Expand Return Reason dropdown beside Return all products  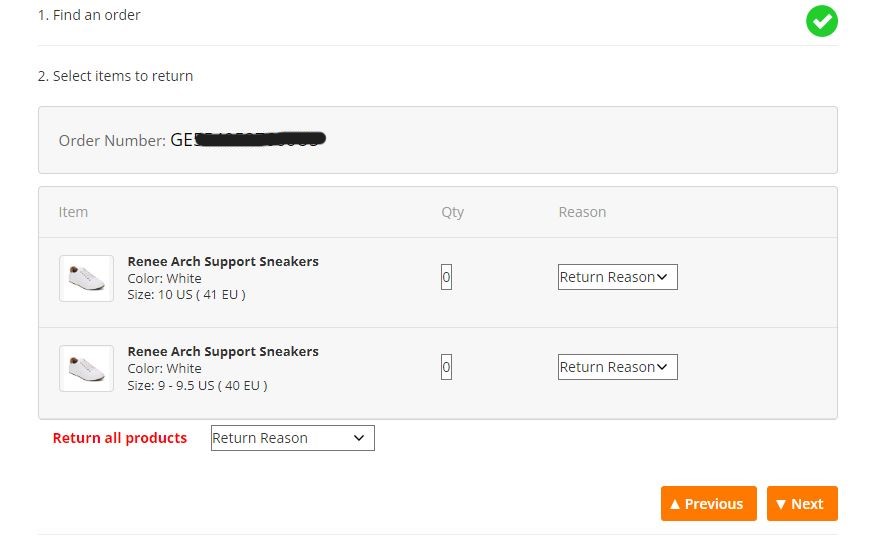(x=293, y=438)
